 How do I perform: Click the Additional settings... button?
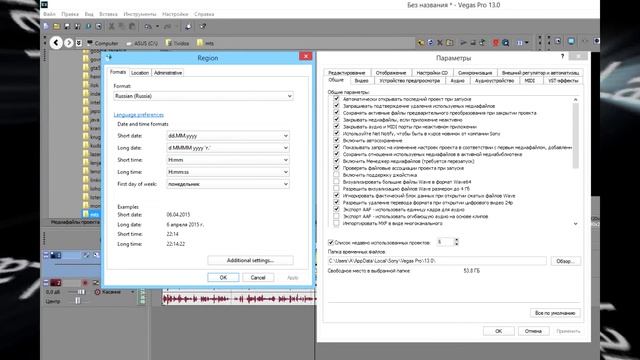[250, 260]
